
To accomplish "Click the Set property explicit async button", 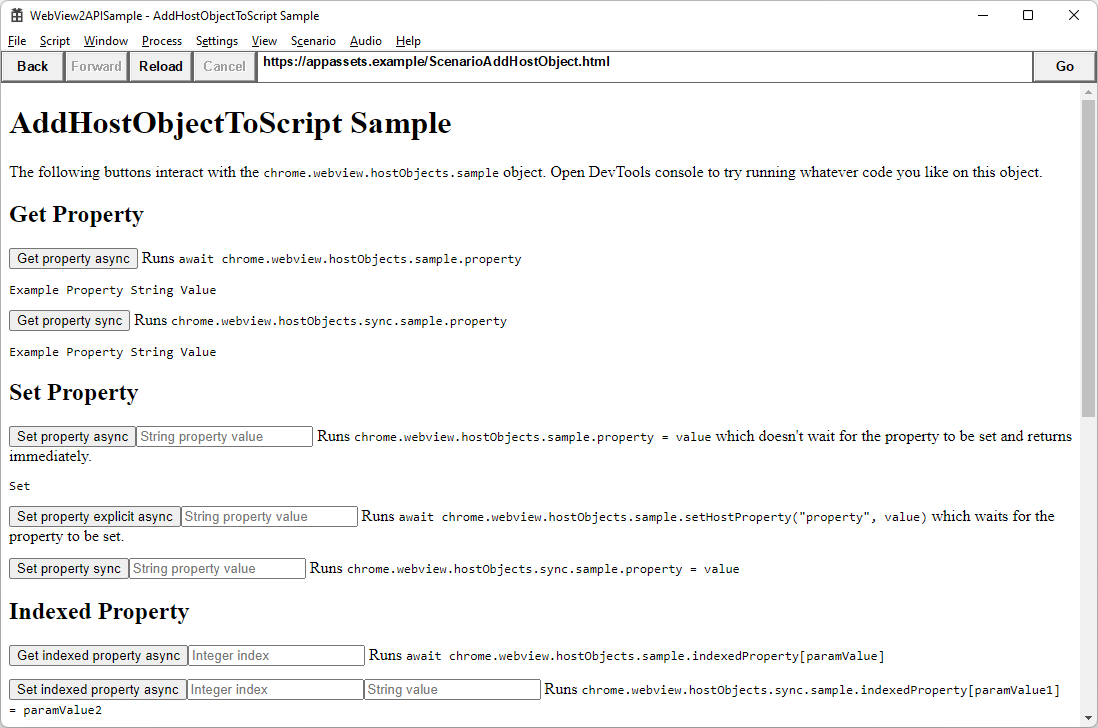I will 94,516.
